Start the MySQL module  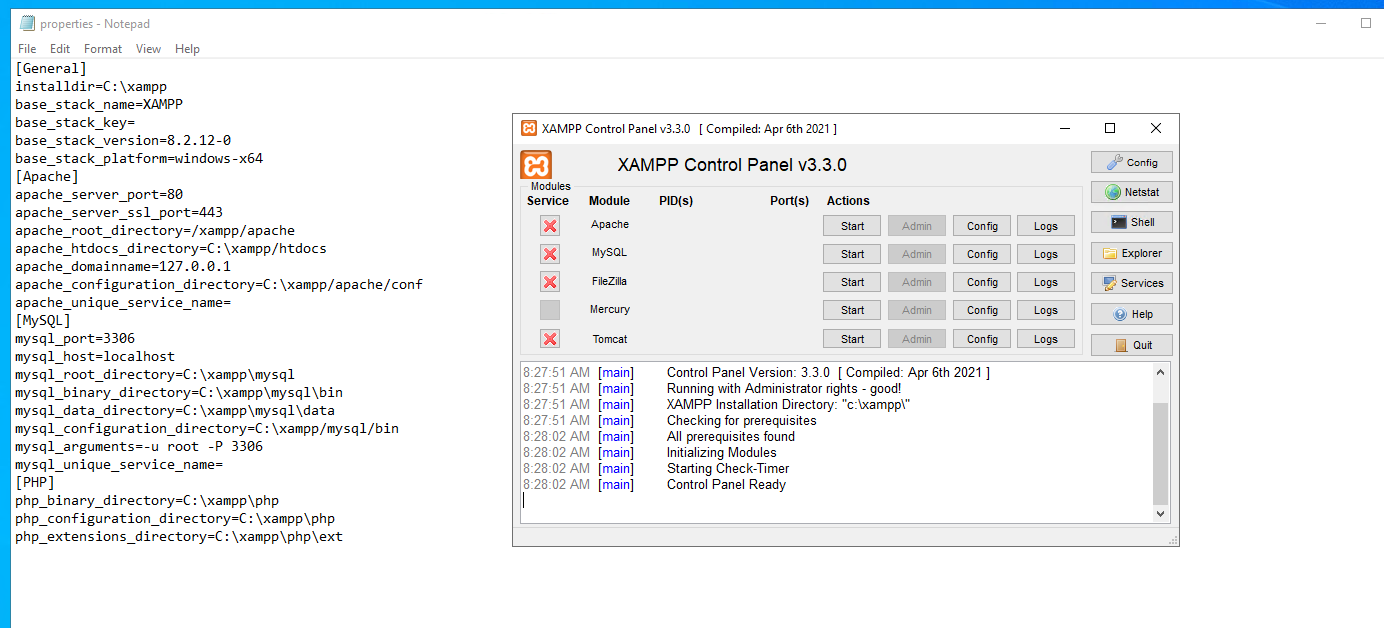[852, 254]
